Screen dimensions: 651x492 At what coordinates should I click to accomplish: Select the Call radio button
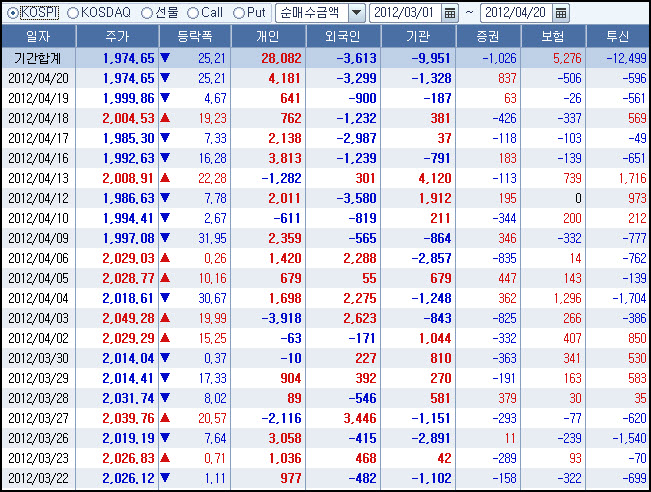(x=193, y=13)
